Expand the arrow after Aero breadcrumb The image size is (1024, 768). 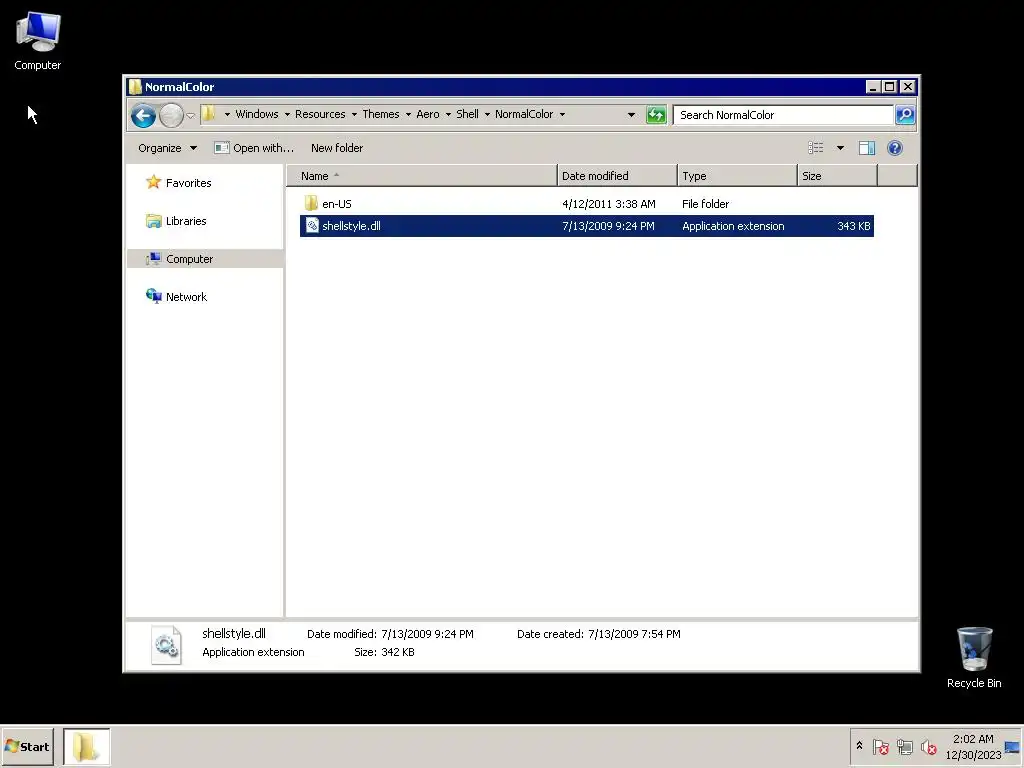click(x=448, y=114)
